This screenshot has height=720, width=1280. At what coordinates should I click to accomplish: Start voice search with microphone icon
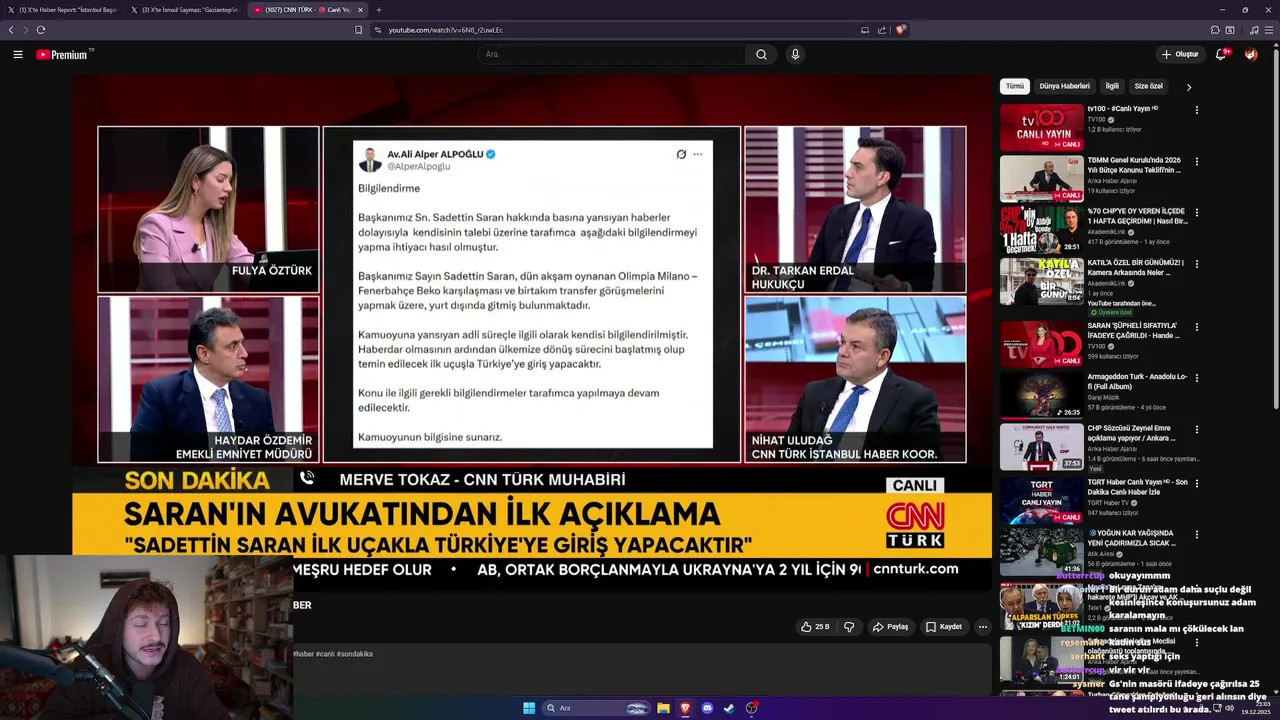[795, 54]
